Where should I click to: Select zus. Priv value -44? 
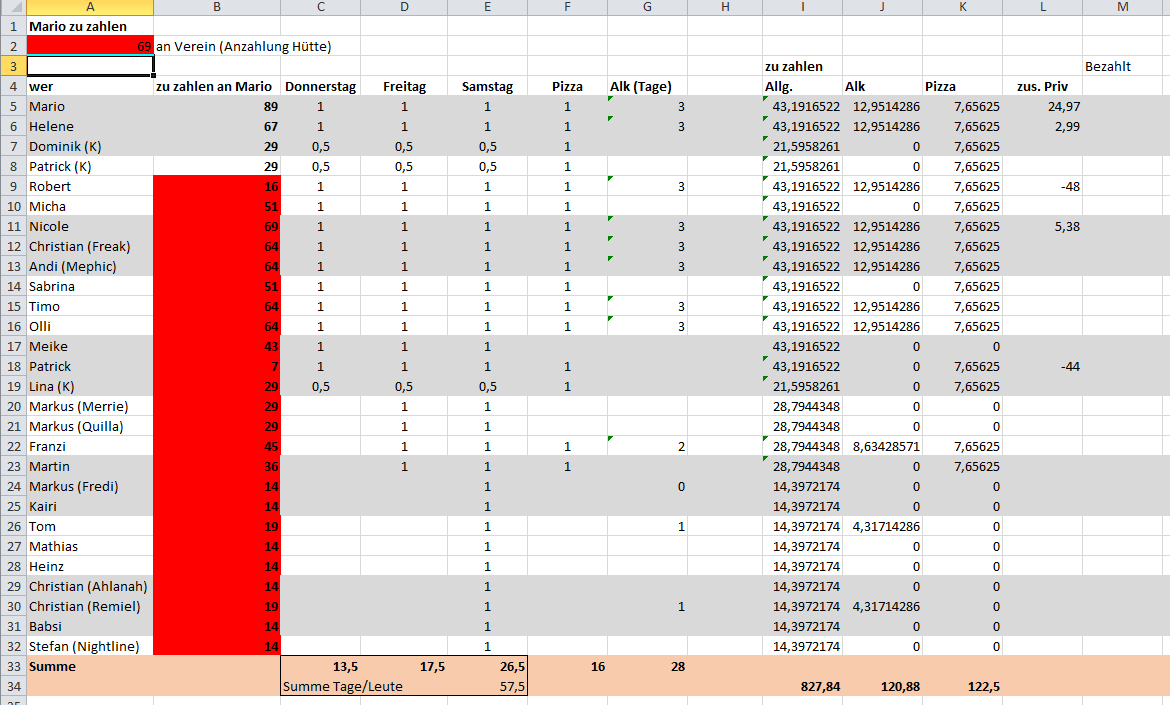1042,366
